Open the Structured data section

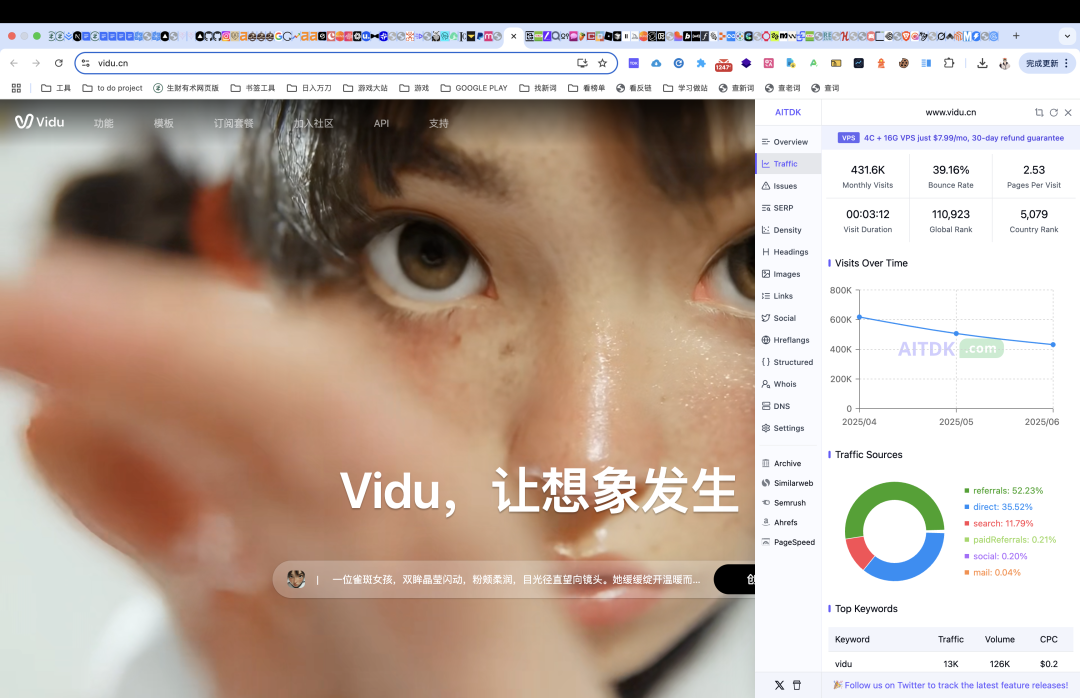click(x=785, y=362)
